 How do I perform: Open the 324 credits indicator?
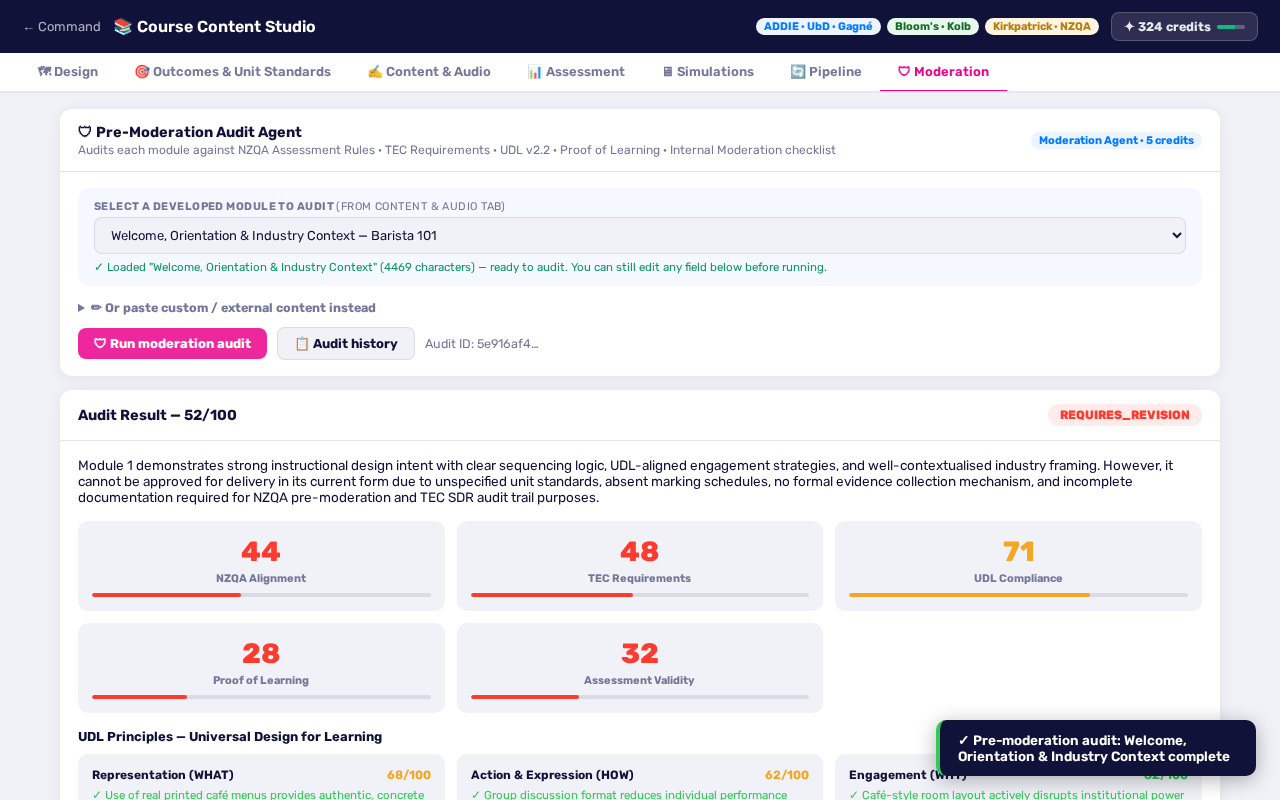[x=1184, y=27]
